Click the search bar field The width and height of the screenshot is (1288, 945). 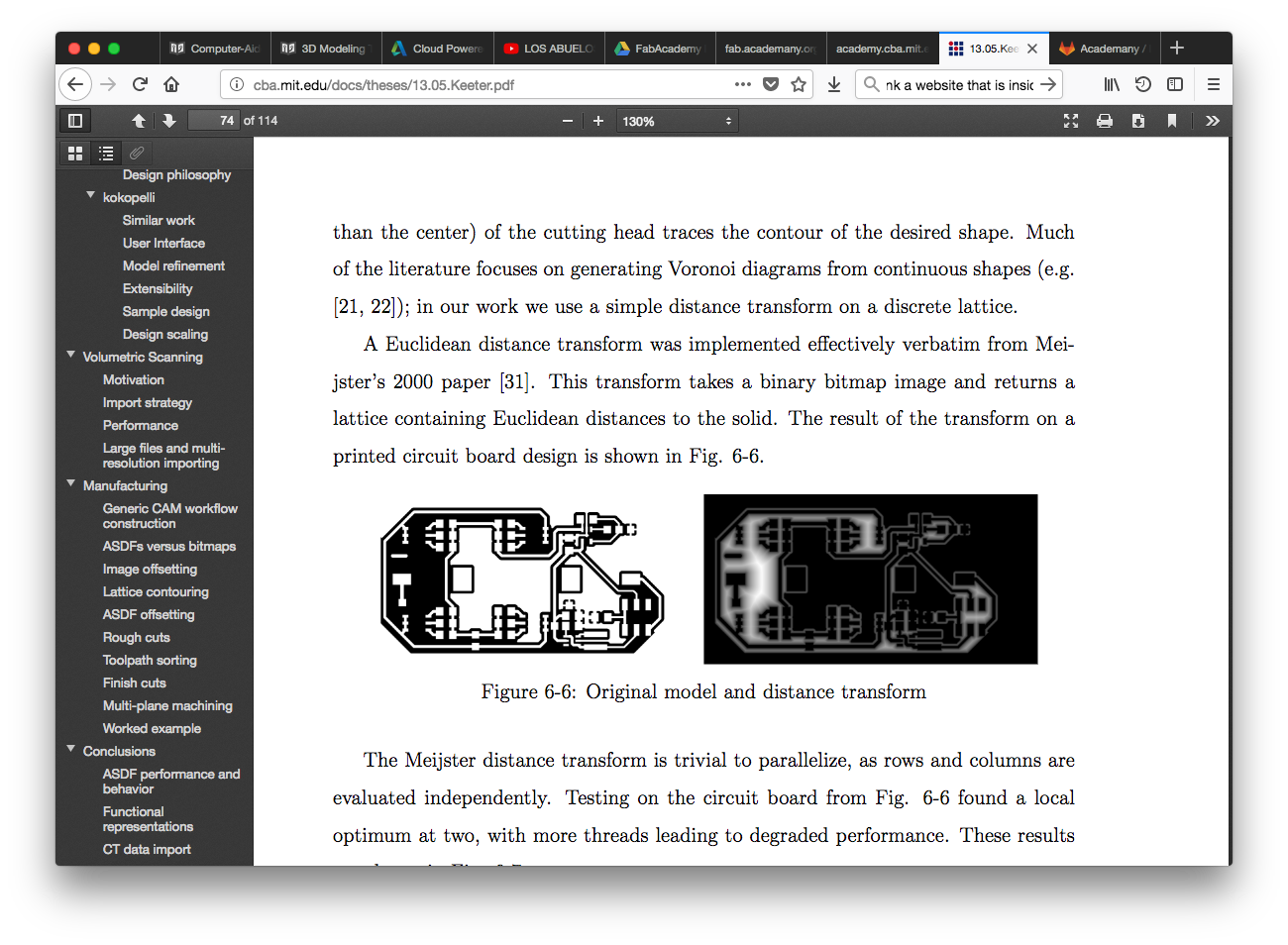click(958, 84)
